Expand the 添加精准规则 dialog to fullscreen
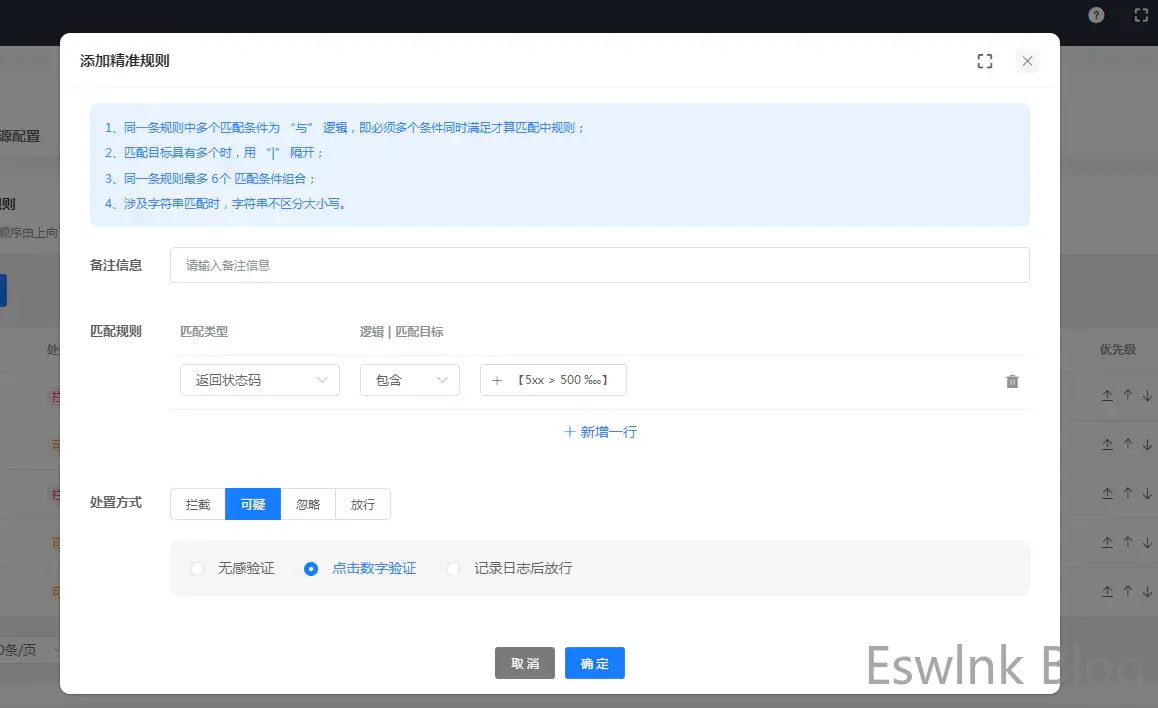Viewport: 1158px width, 708px height. pyautogui.click(x=985, y=61)
